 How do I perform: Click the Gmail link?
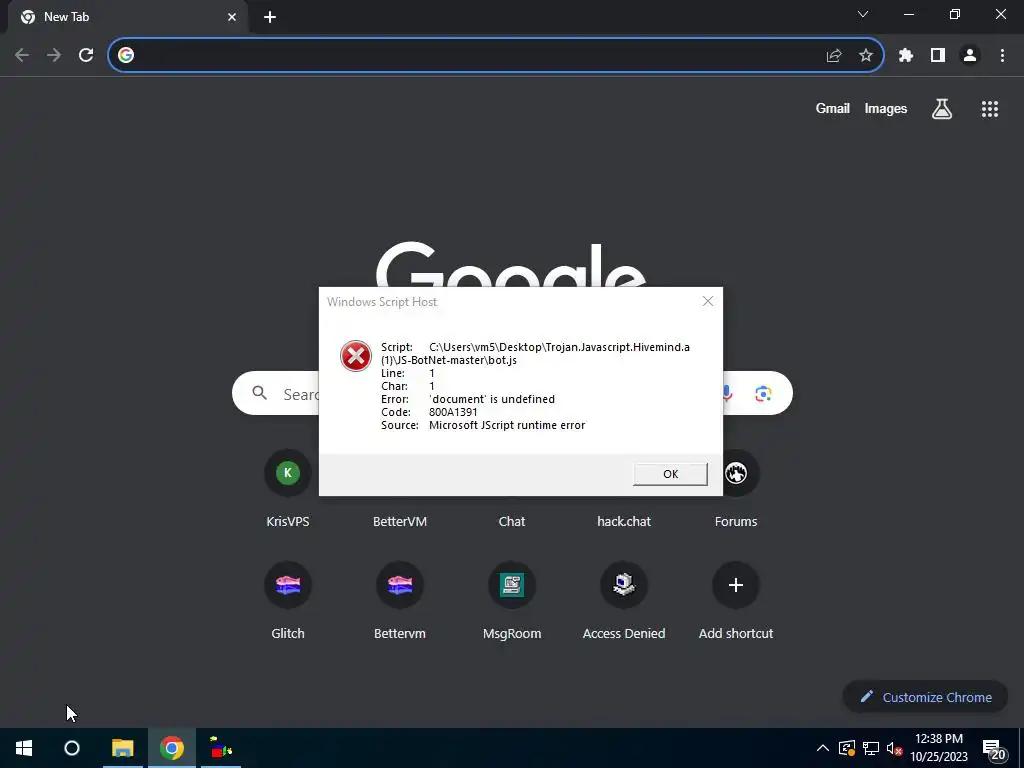point(833,109)
